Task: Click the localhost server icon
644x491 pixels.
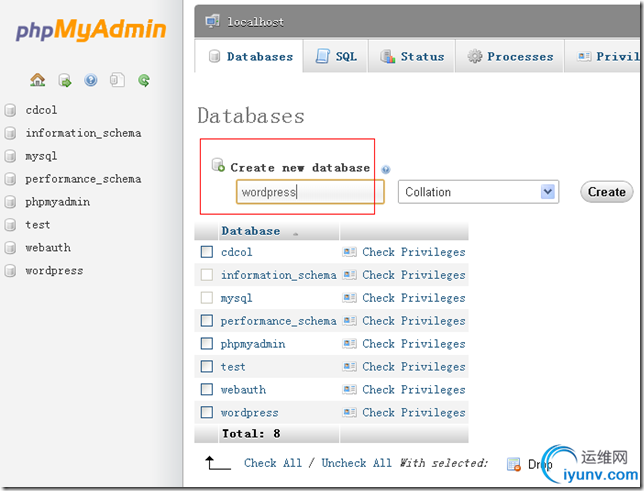Action: [212, 21]
